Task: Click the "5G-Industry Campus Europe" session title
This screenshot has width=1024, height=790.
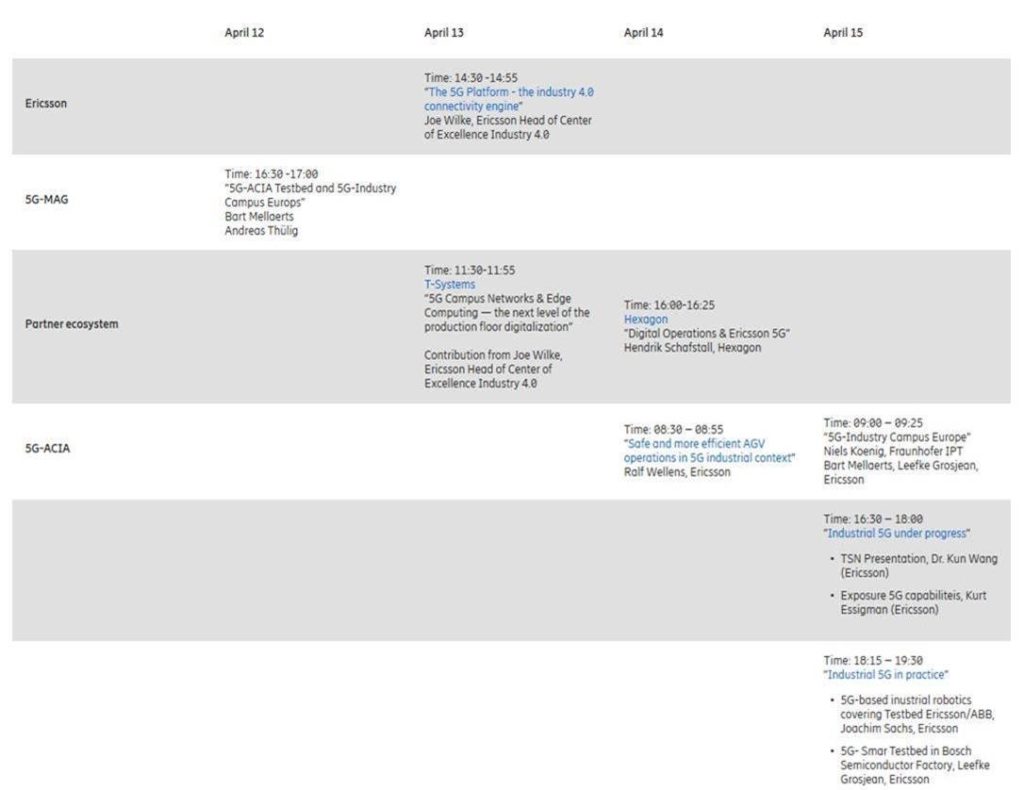Action: (x=897, y=437)
